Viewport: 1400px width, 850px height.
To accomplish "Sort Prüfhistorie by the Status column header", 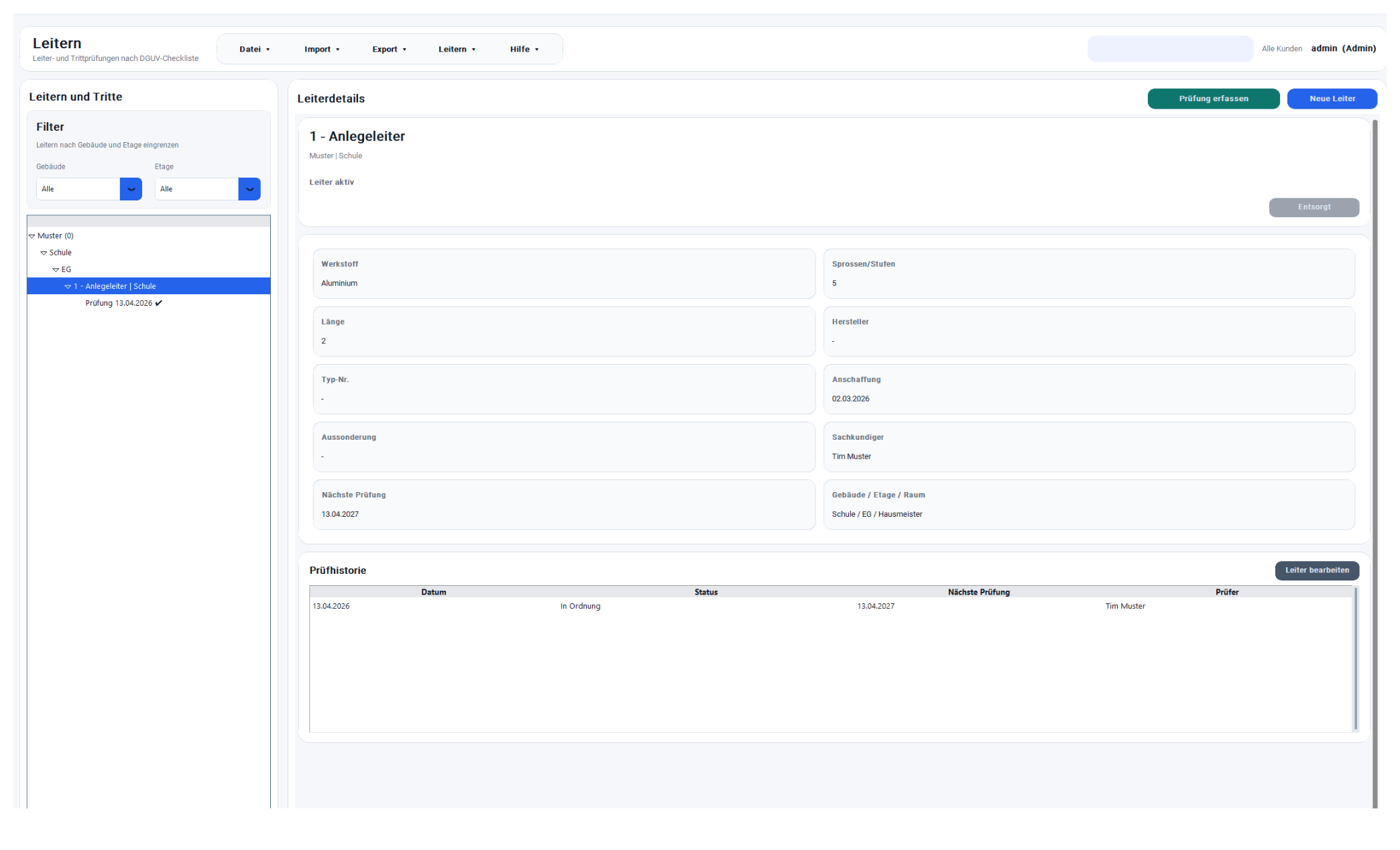I will click(x=705, y=592).
